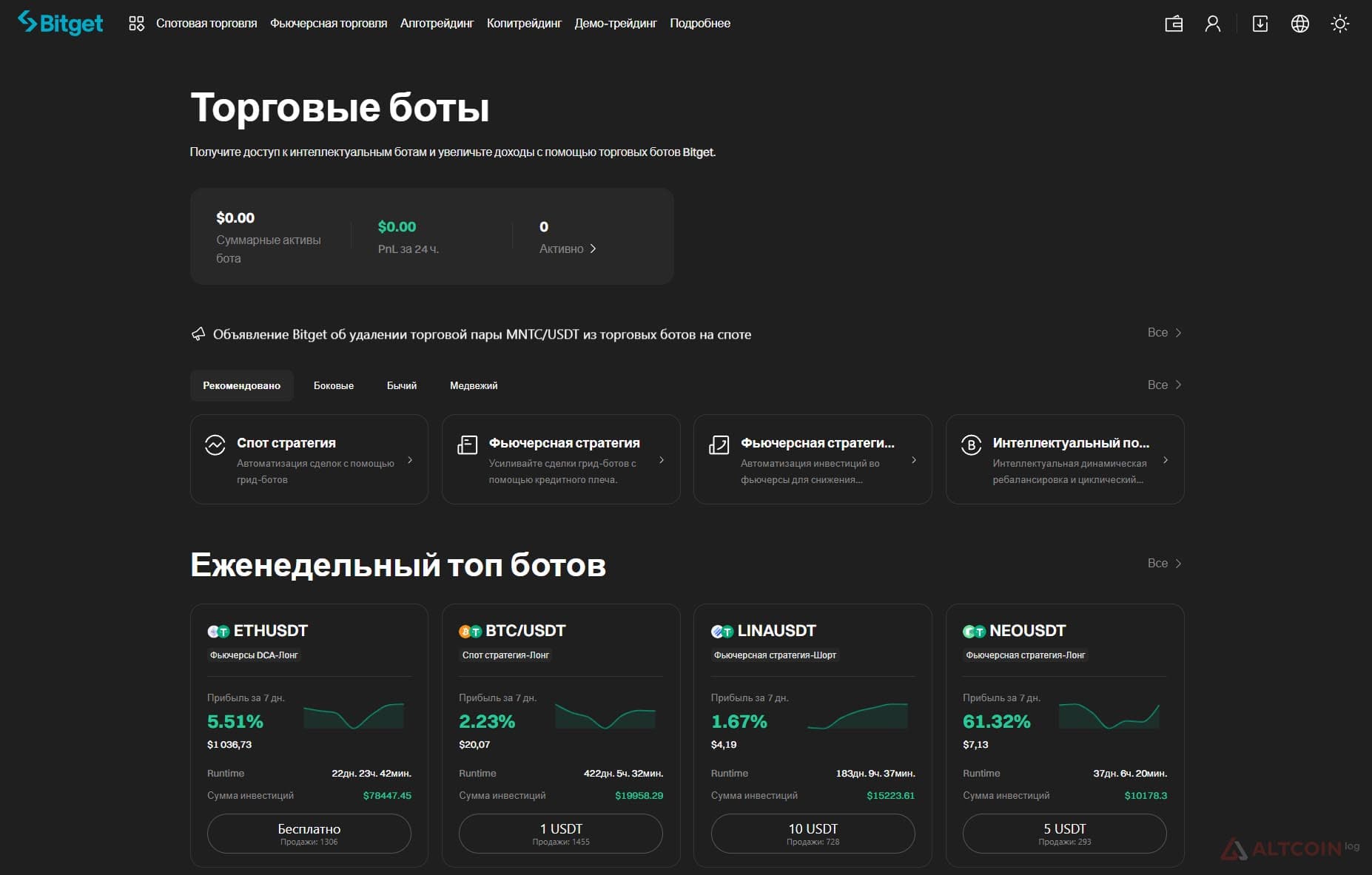Open Активно bots chevron link
1372x875 pixels.
pyautogui.click(x=568, y=249)
